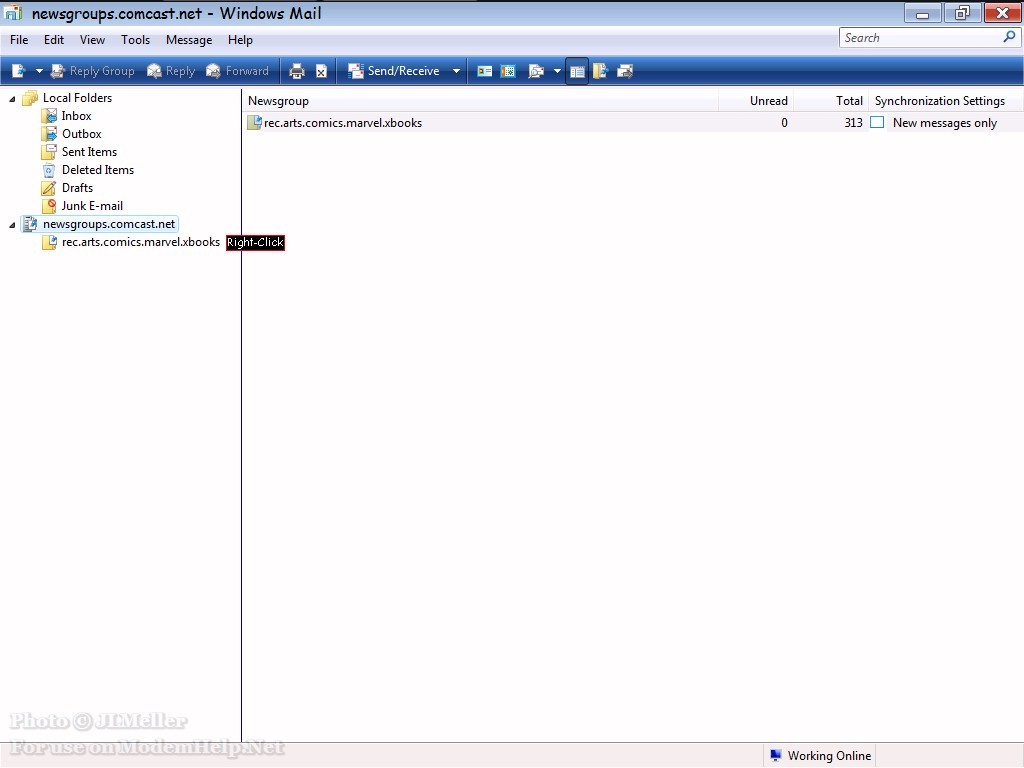The height and width of the screenshot is (768, 1024).
Task: Click the Find toolbar icon
Action: 536,71
